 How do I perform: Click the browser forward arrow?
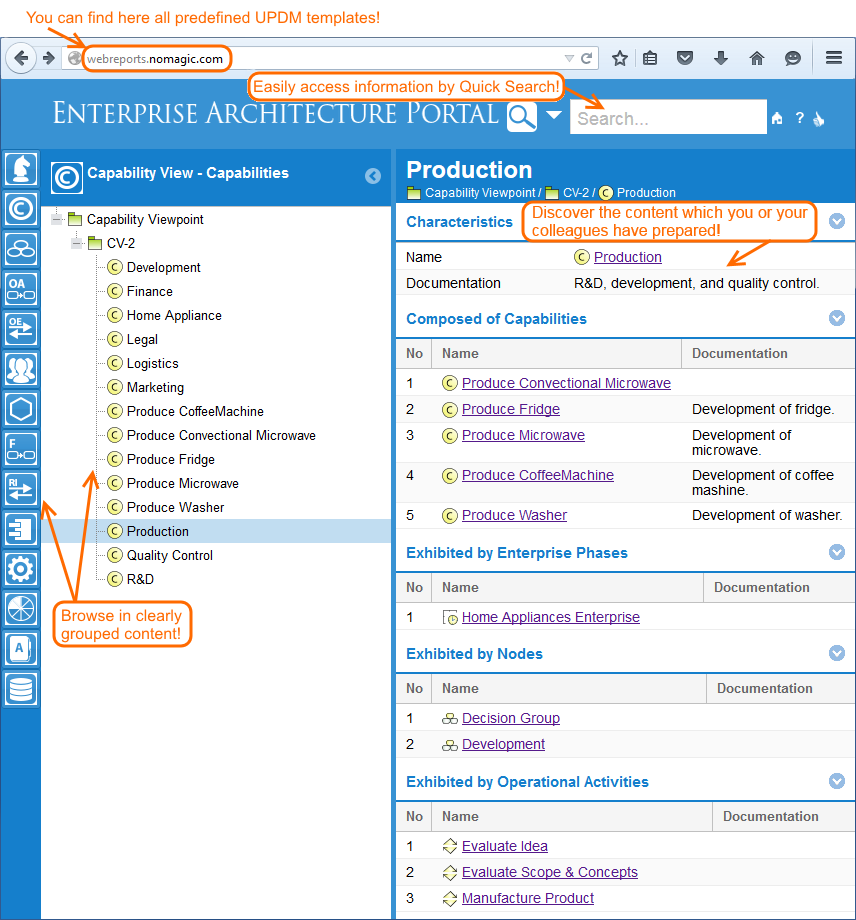(x=49, y=58)
